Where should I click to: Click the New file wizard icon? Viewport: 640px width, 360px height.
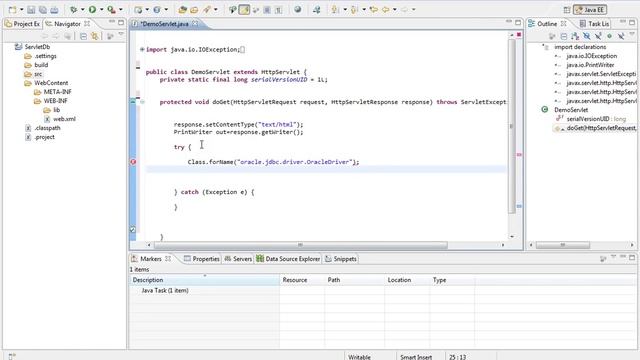(13, 9)
